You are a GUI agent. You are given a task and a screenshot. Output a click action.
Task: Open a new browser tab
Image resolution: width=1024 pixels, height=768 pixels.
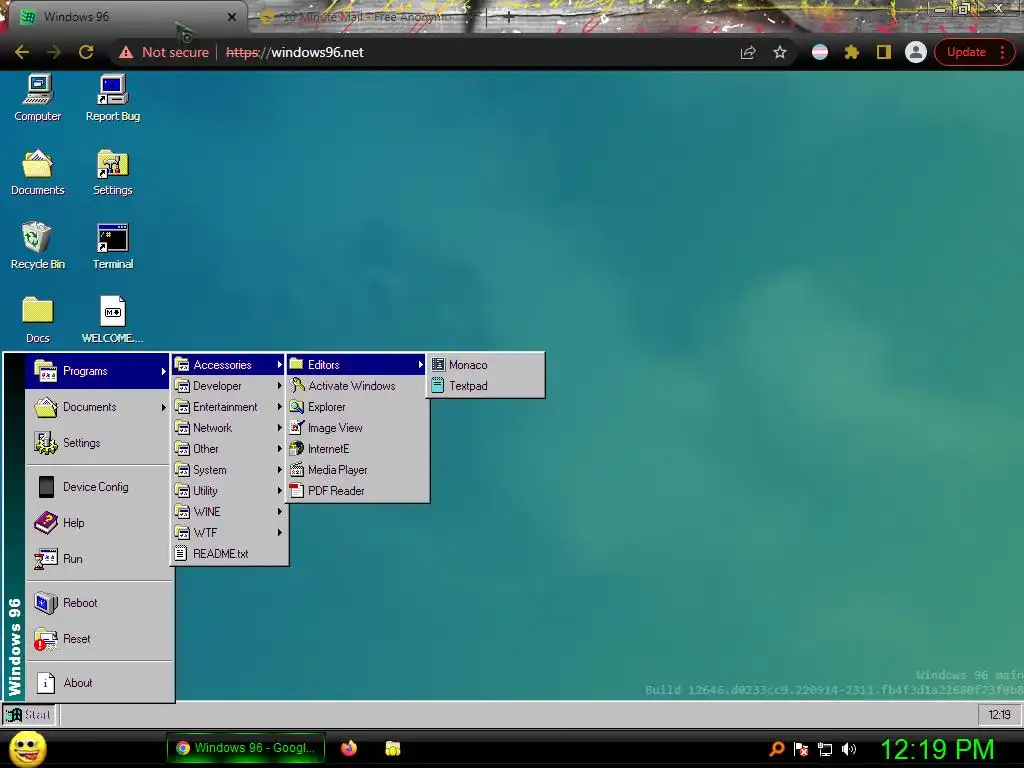point(508,18)
